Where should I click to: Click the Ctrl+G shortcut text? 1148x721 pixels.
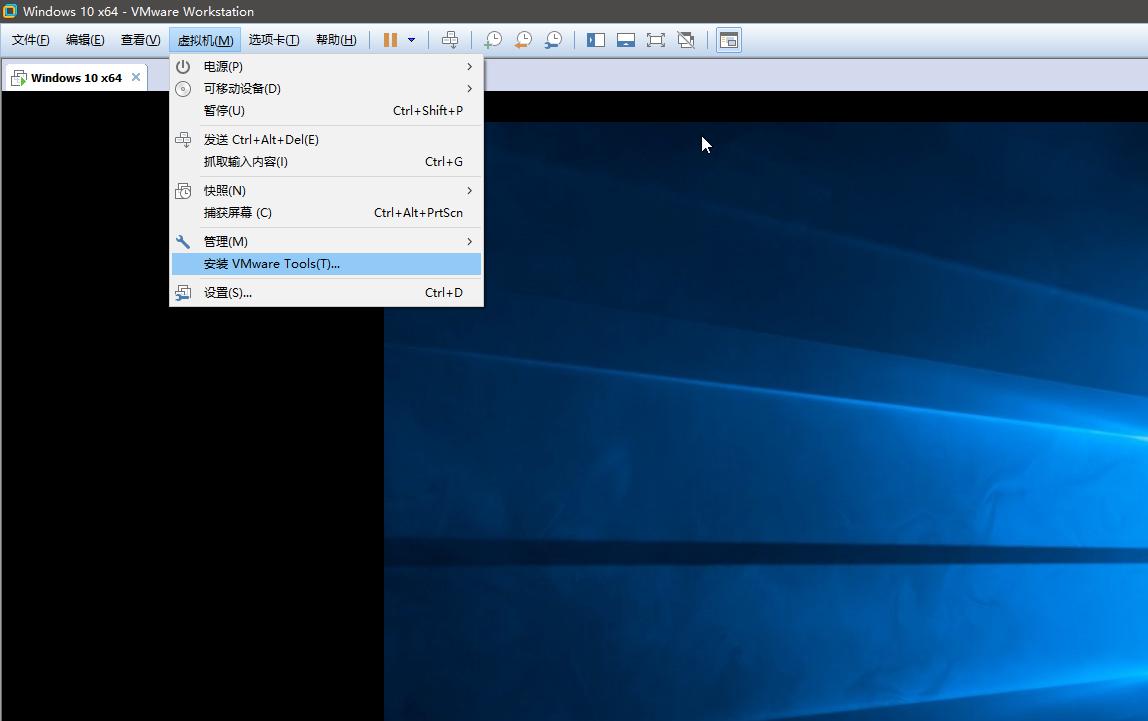(444, 162)
